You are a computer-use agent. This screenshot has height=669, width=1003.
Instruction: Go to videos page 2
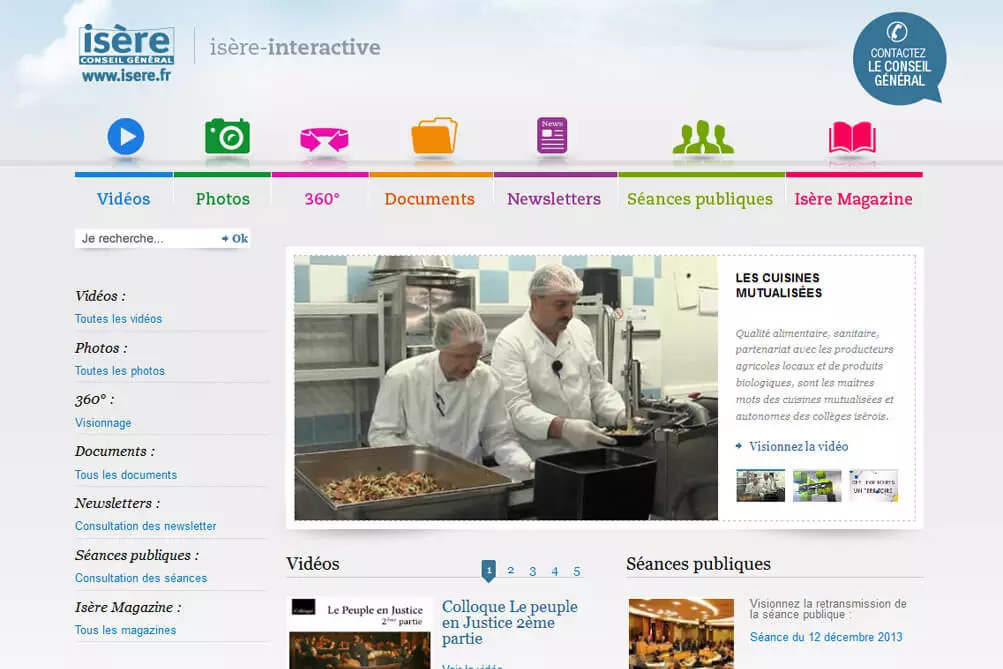pyautogui.click(x=510, y=571)
